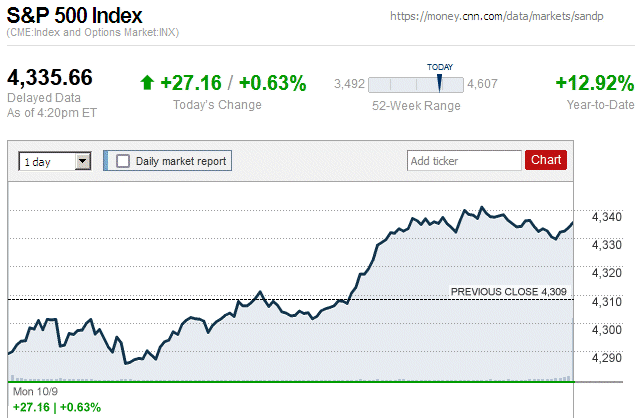
Task: Click the red Chart button
Action: pyautogui.click(x=546, y=160)
